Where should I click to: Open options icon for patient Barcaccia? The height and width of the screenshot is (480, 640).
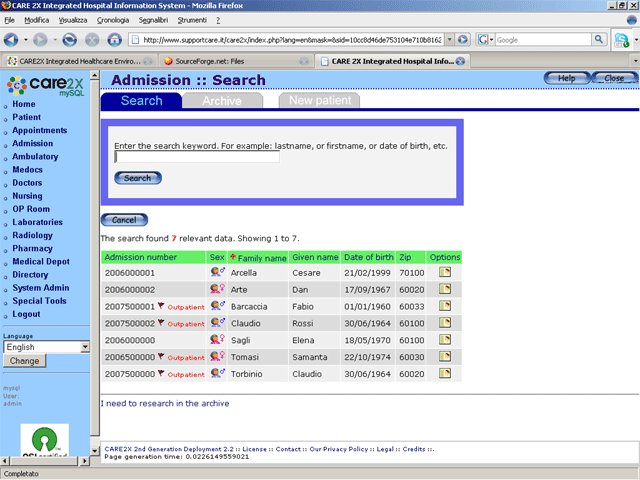click(444, 306)
